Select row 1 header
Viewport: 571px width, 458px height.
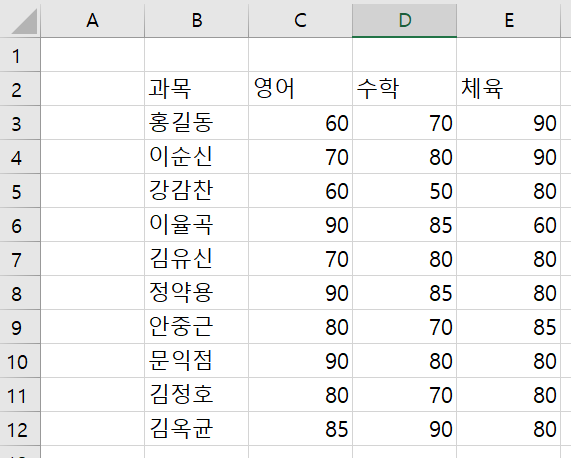[x=20, y=55]
